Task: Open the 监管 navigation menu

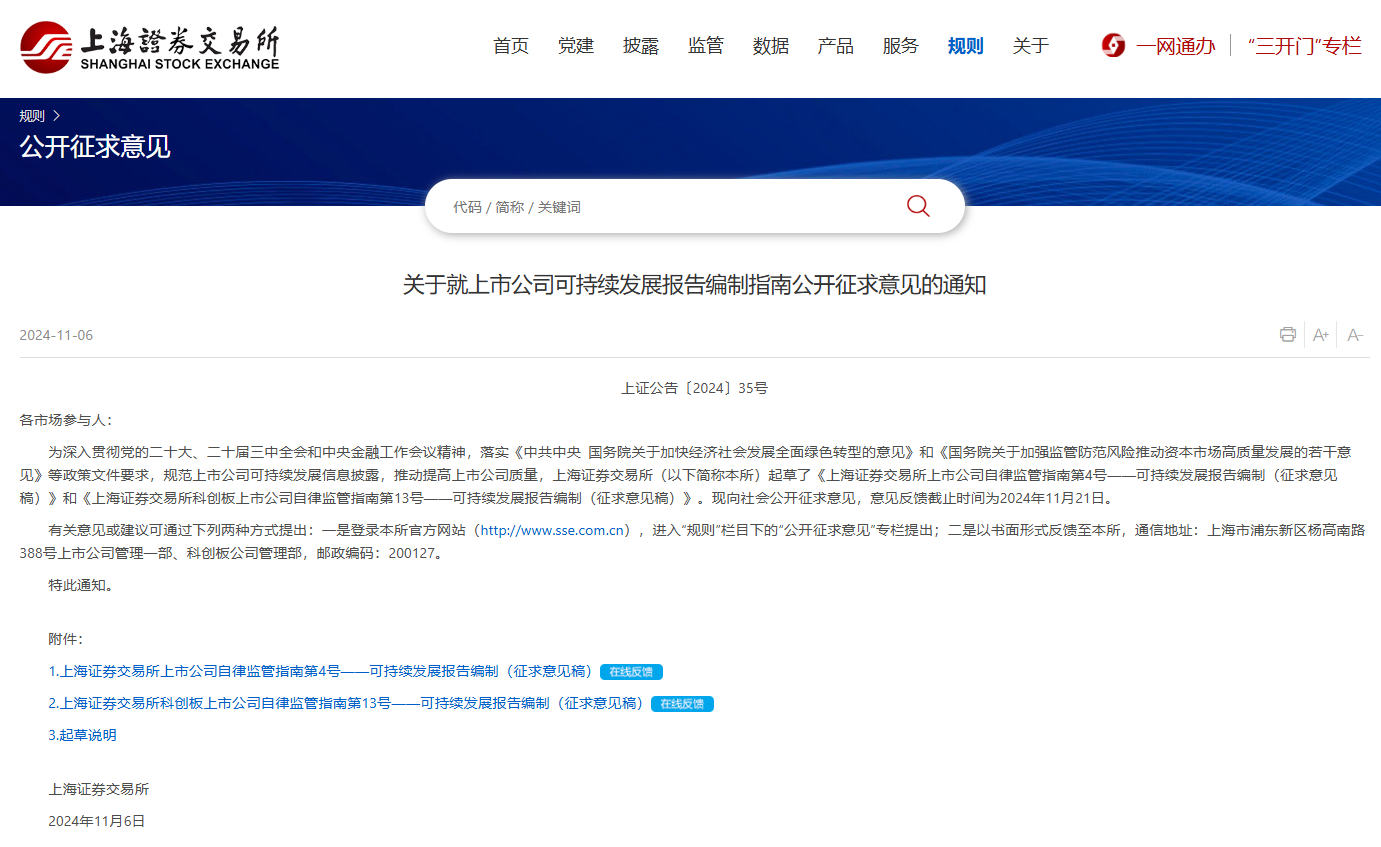Action: [x=705, y=46]
